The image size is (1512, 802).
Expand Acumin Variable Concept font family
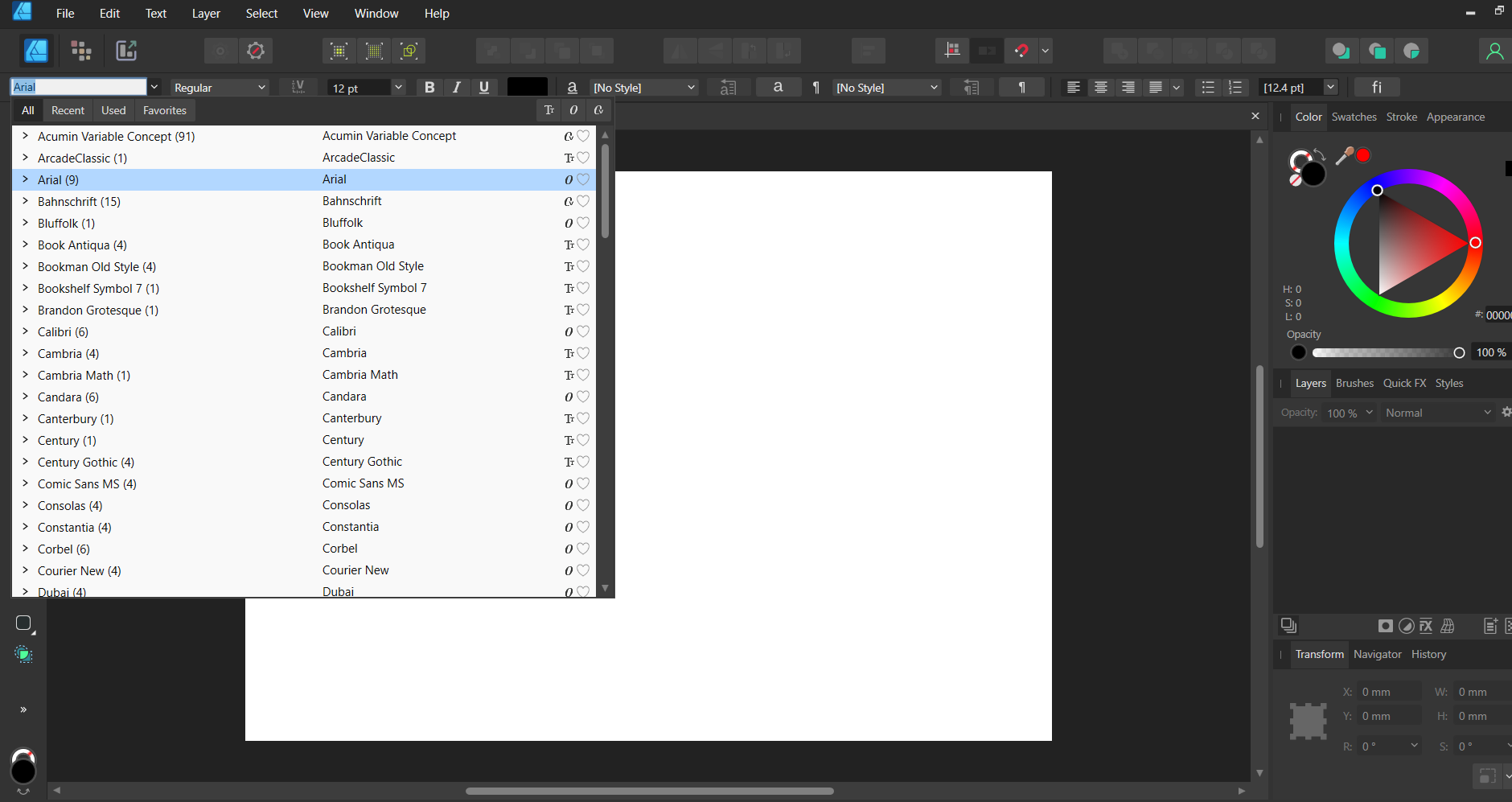pos(25,136)
